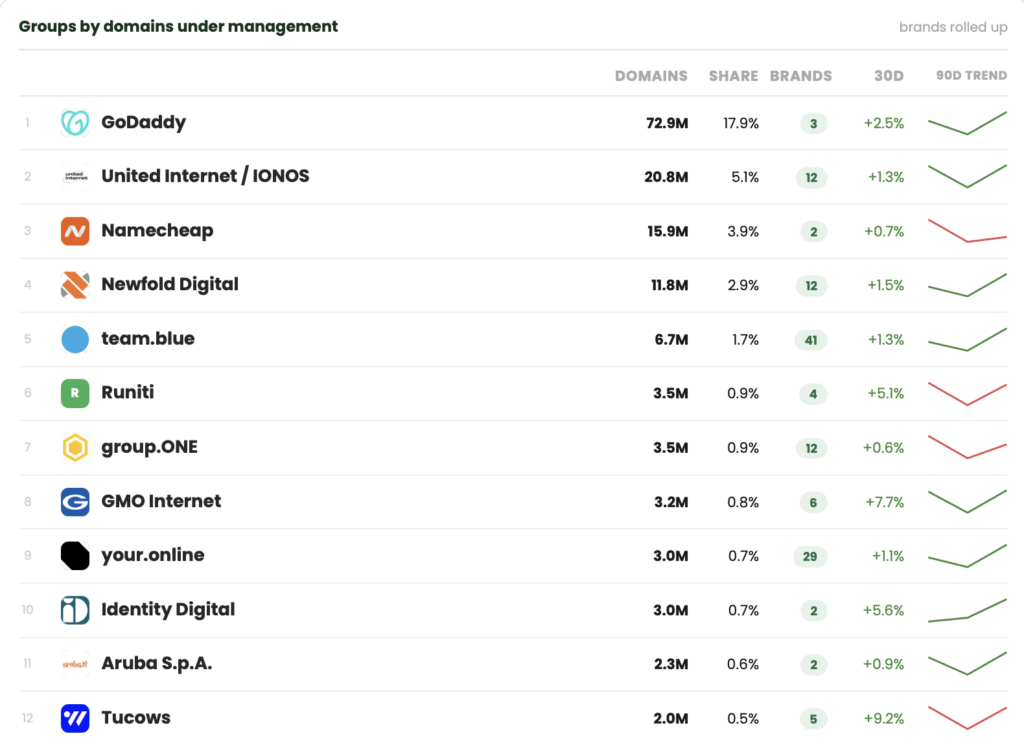
Task: Click the Aruba S.p.A. logo icon
Action: point(75,664)
